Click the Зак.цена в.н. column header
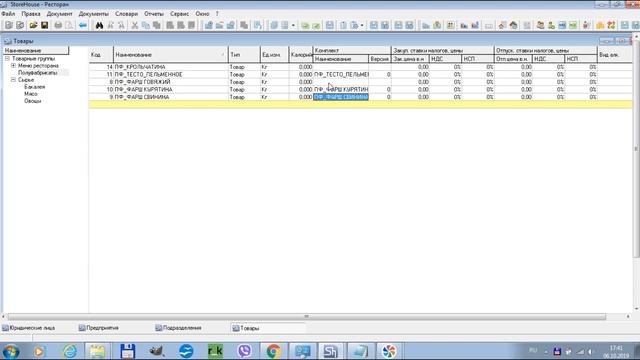This screenshot has width=640, height=360. click(410, 59)
